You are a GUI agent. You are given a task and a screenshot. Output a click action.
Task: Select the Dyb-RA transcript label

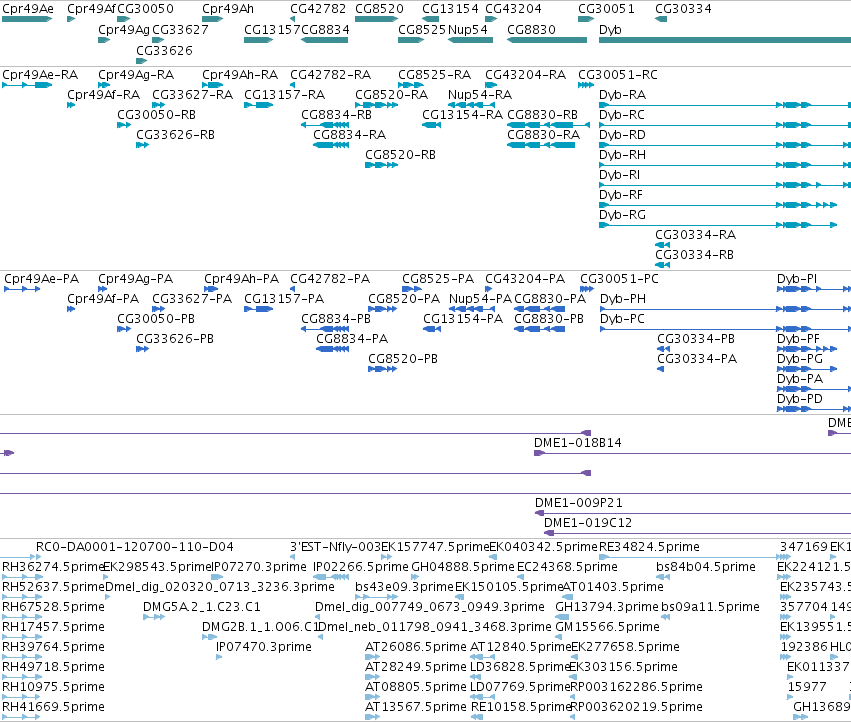coord(623,95)
